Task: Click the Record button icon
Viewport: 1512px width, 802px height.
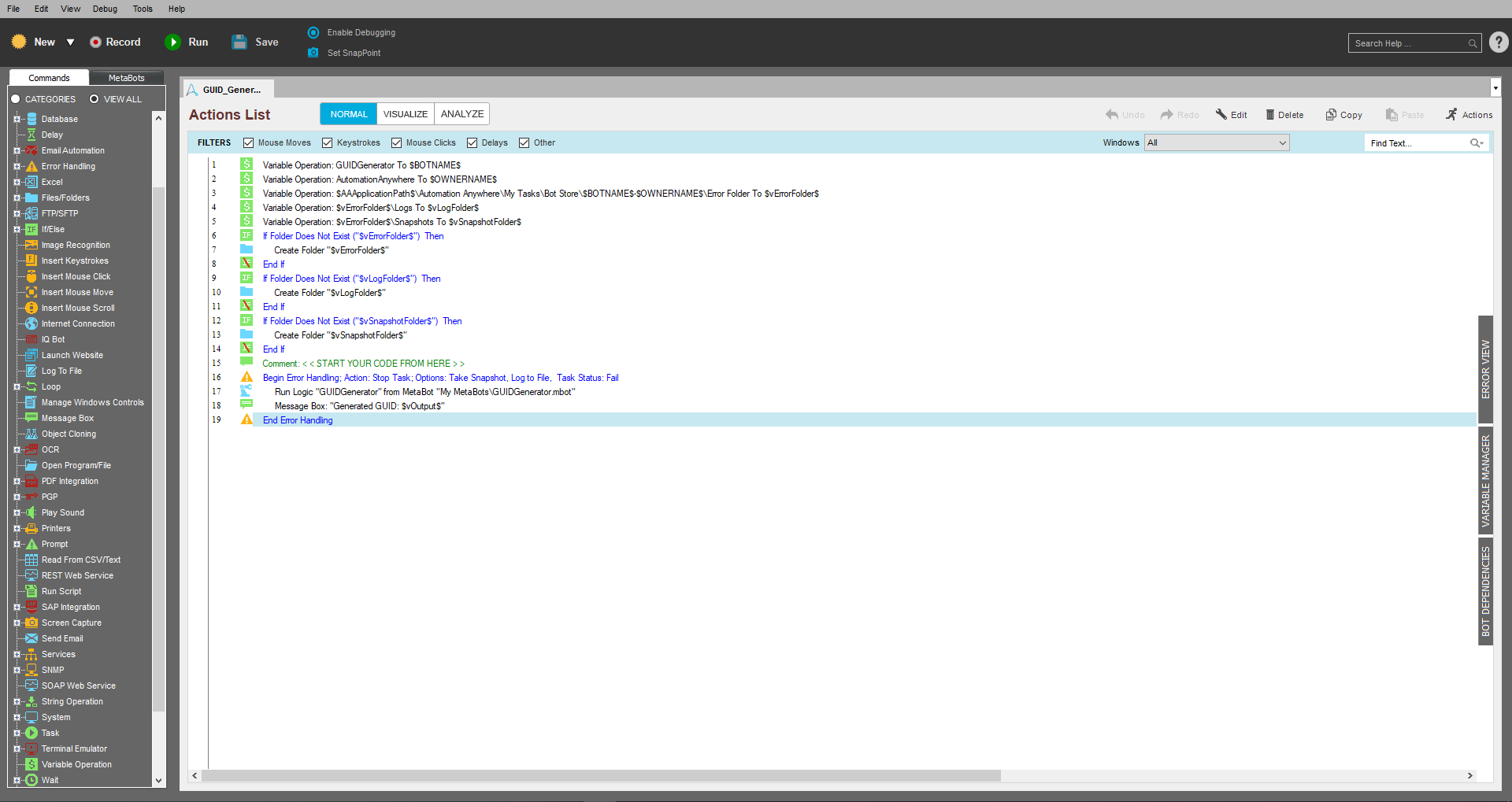Action: tap(95, 42)
